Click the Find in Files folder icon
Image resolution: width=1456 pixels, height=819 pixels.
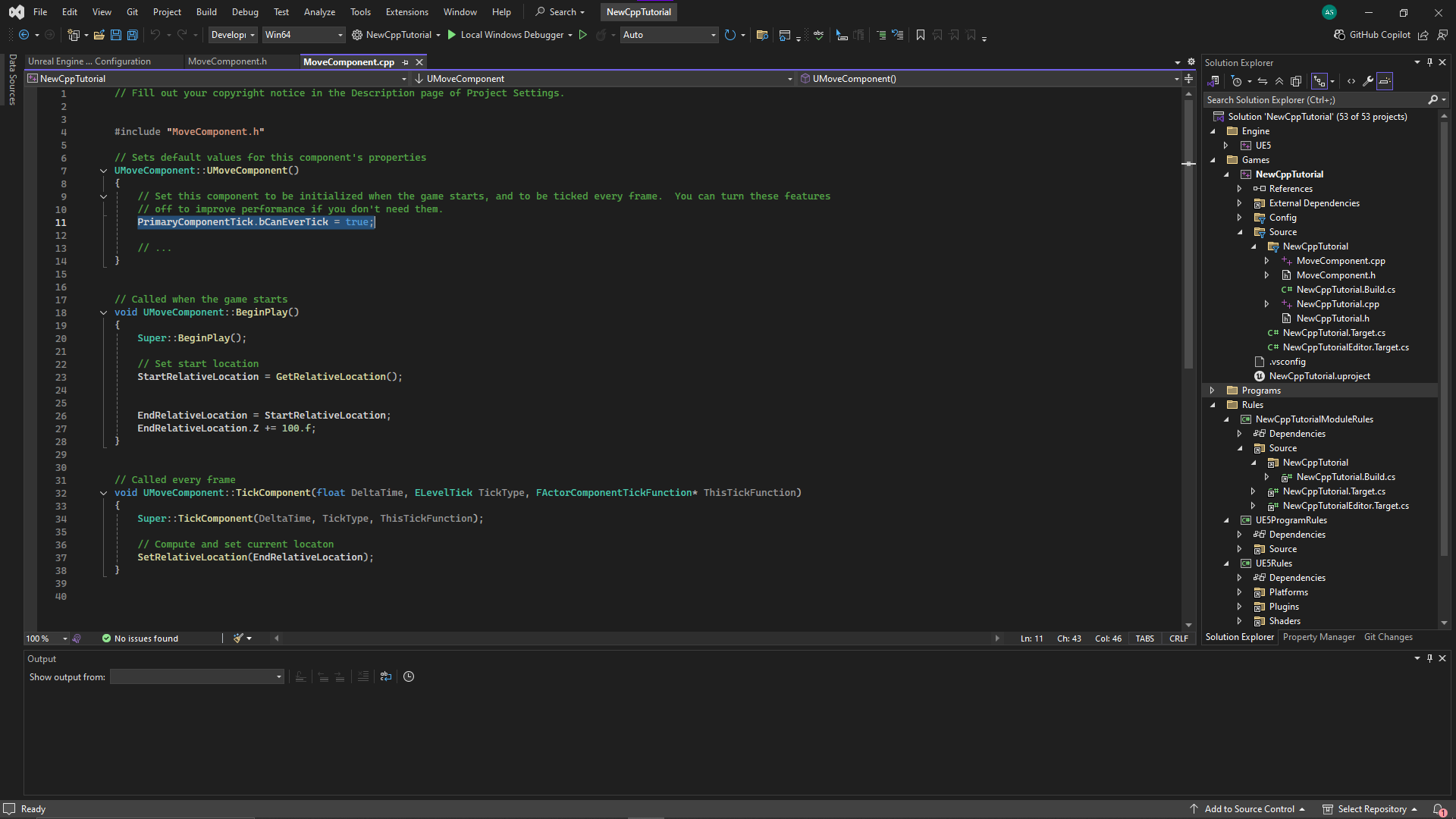pos(763,35)
